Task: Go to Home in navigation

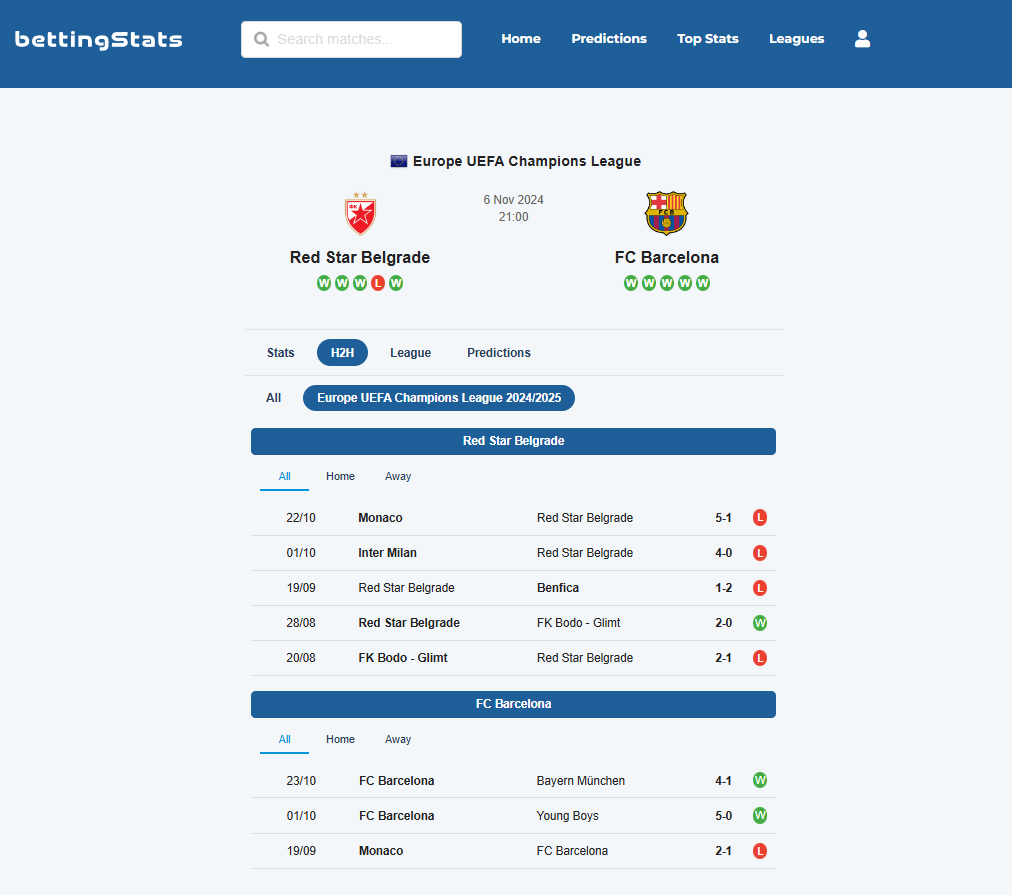Action: 521,39
